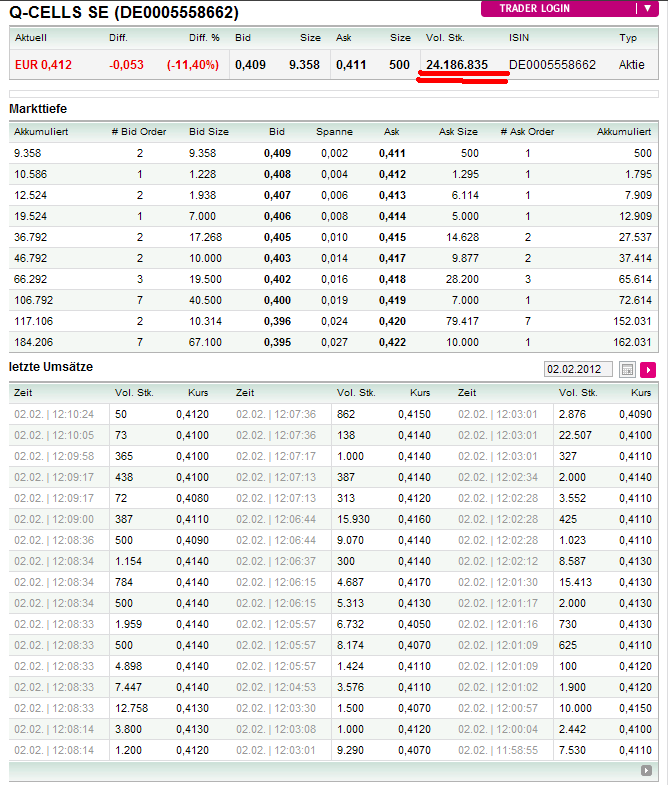The image size is (668, 785).
Task: Click the trade time 12:10:24
Action: click(73, 415)
